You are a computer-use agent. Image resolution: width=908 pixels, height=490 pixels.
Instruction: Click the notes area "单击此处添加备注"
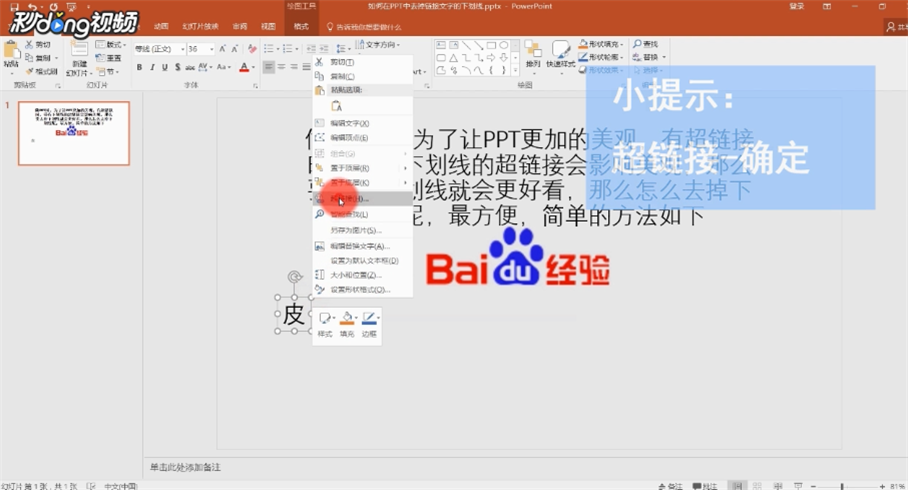(x=185, y=467)
